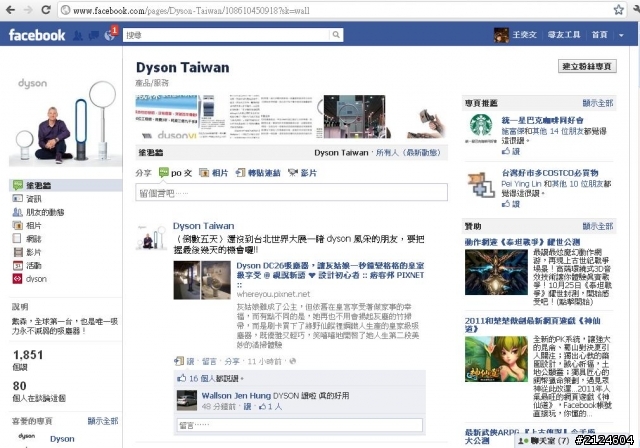Click the calendar events icon in sidebar

(17, 266)
